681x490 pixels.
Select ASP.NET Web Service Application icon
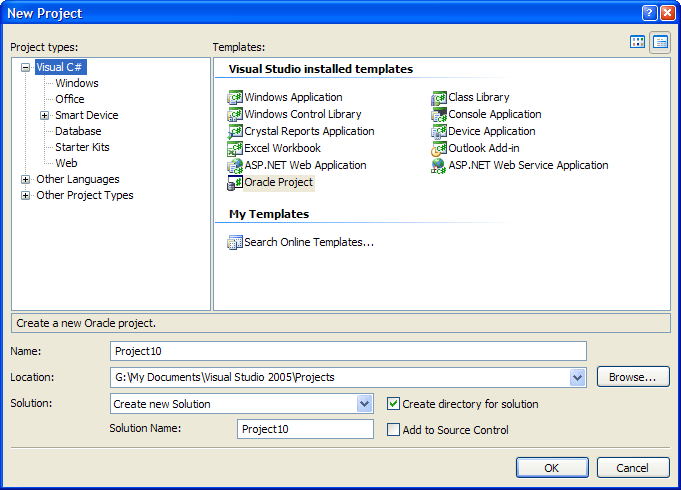[x=439, y=166]
